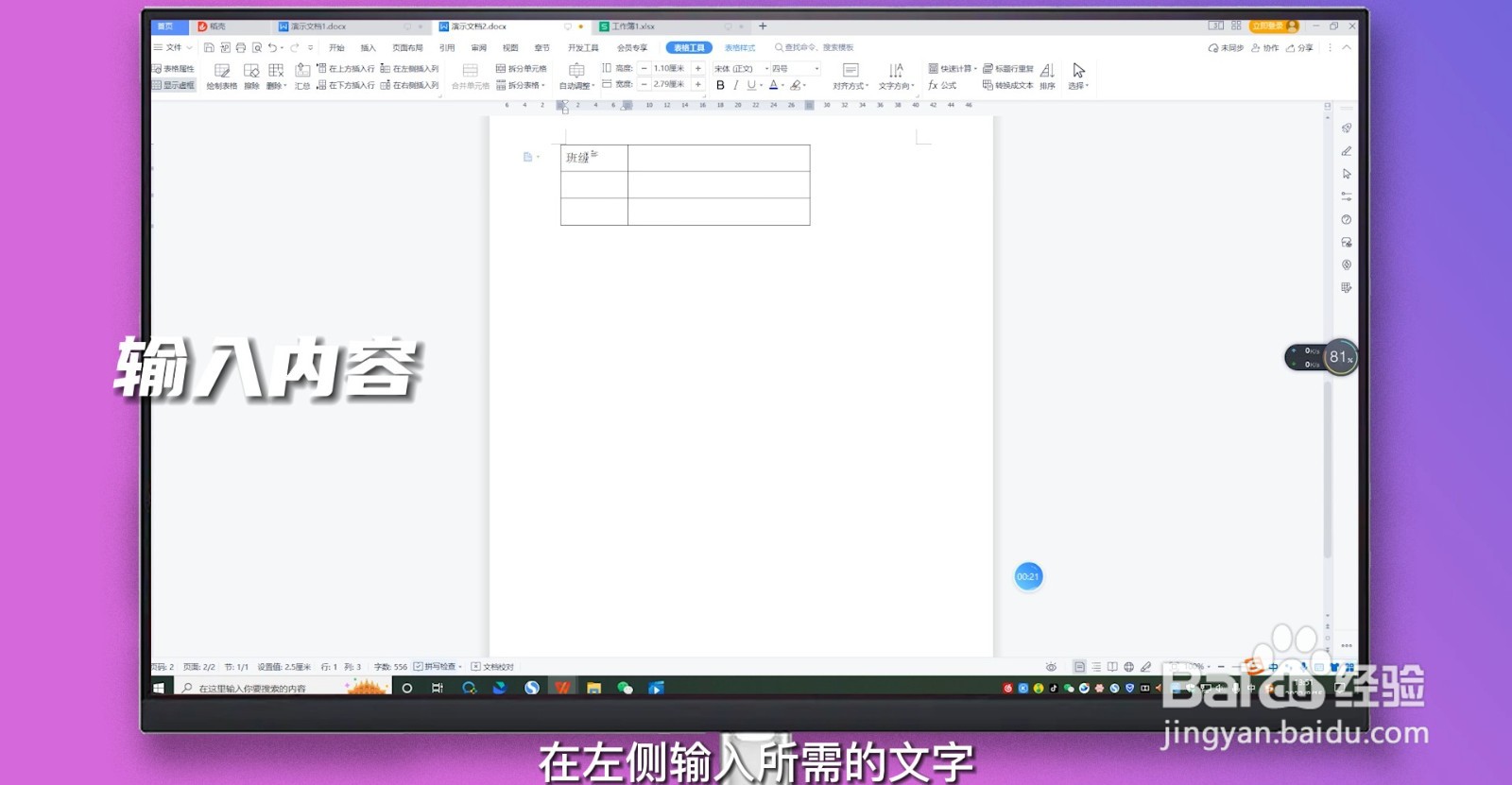Insert a row below (在下方插入行)
This screenshot has height=785, width=1512.
pyautogui.click(x=345, y=85)
